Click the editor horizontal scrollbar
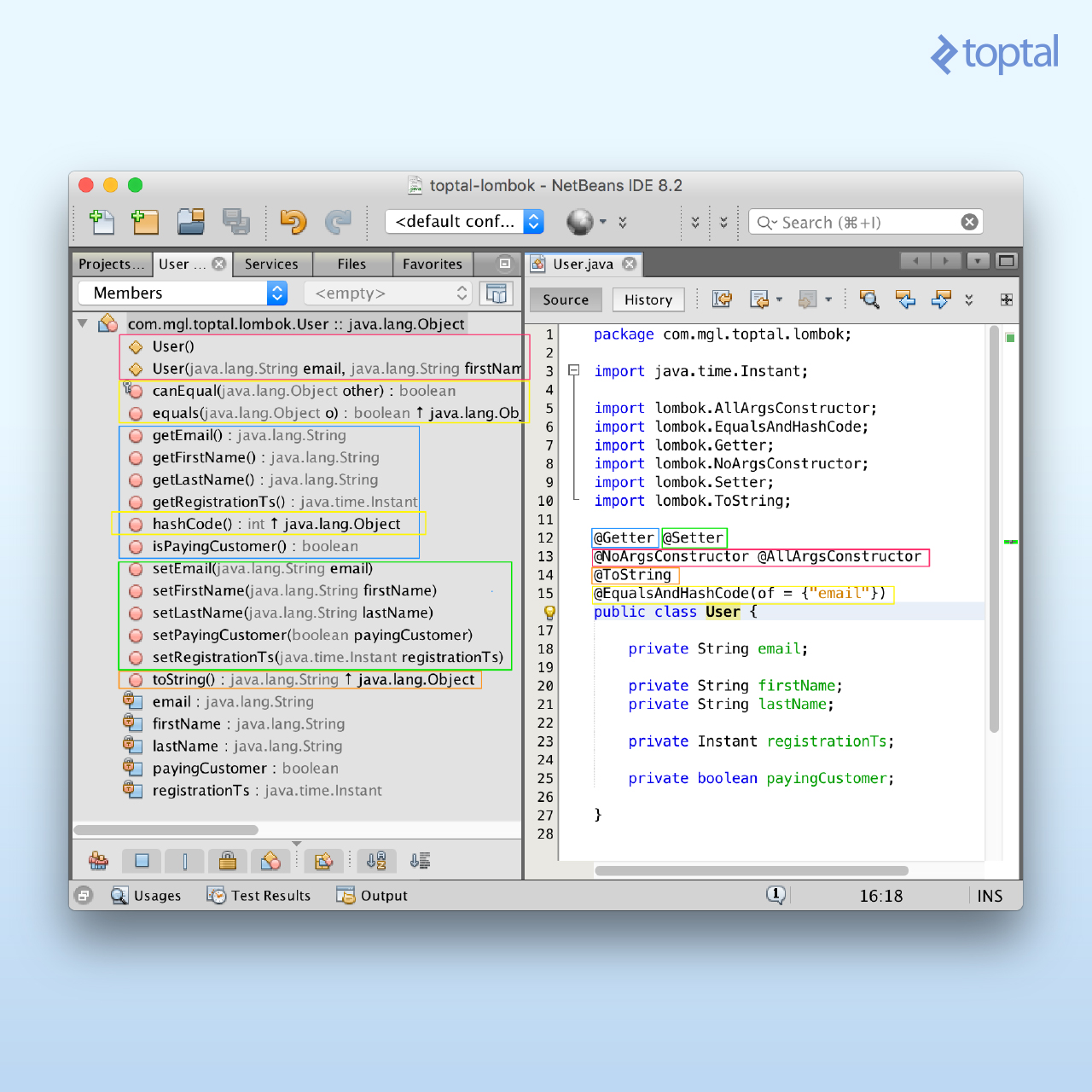Image resolution: width=1092 pixels, height=1092 pixels. coord(752,870)
